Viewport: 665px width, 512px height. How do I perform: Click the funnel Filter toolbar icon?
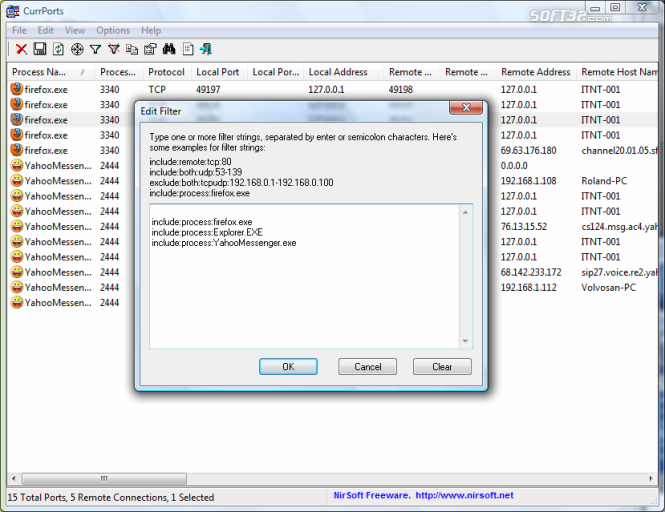point(95,50)
